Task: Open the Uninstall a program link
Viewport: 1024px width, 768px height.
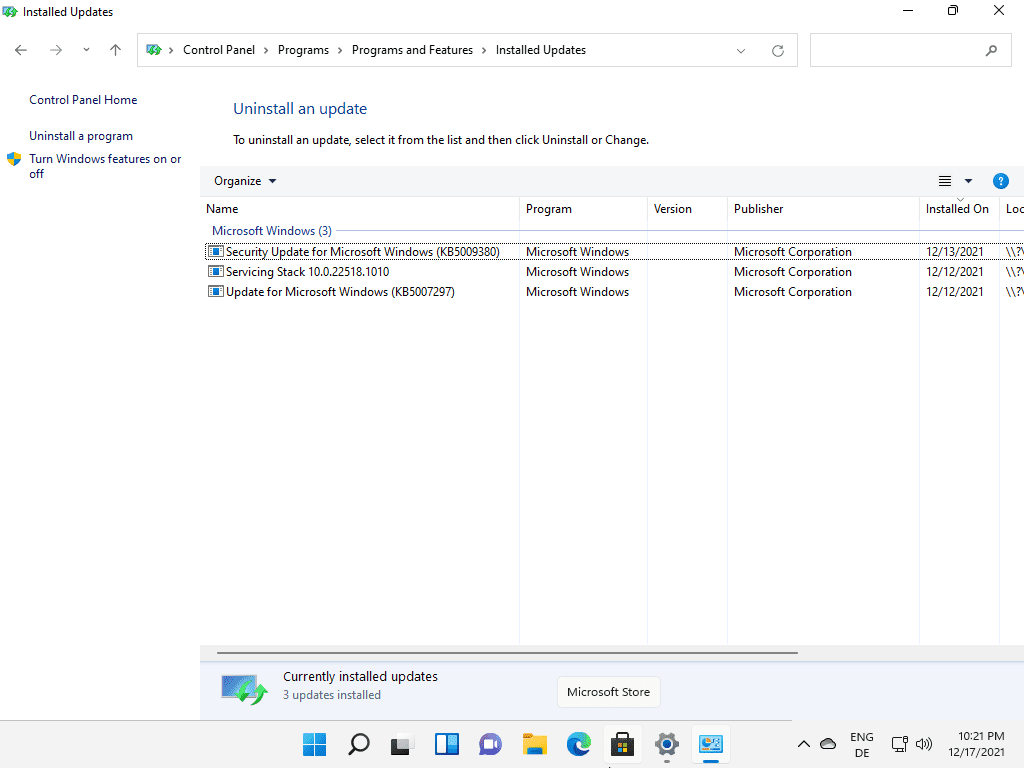Action: tap(80, 135)
